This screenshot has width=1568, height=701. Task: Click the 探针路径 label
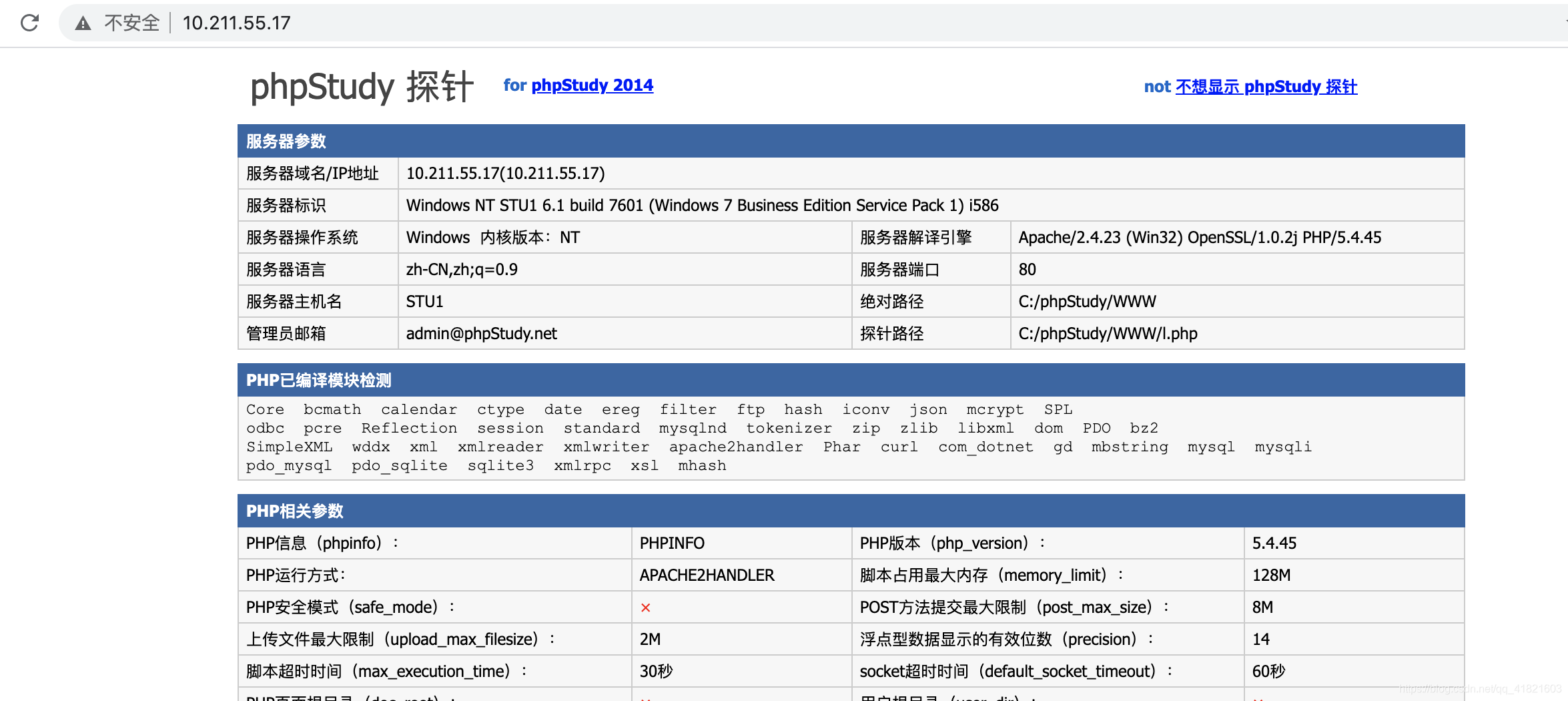pos(891,334)
